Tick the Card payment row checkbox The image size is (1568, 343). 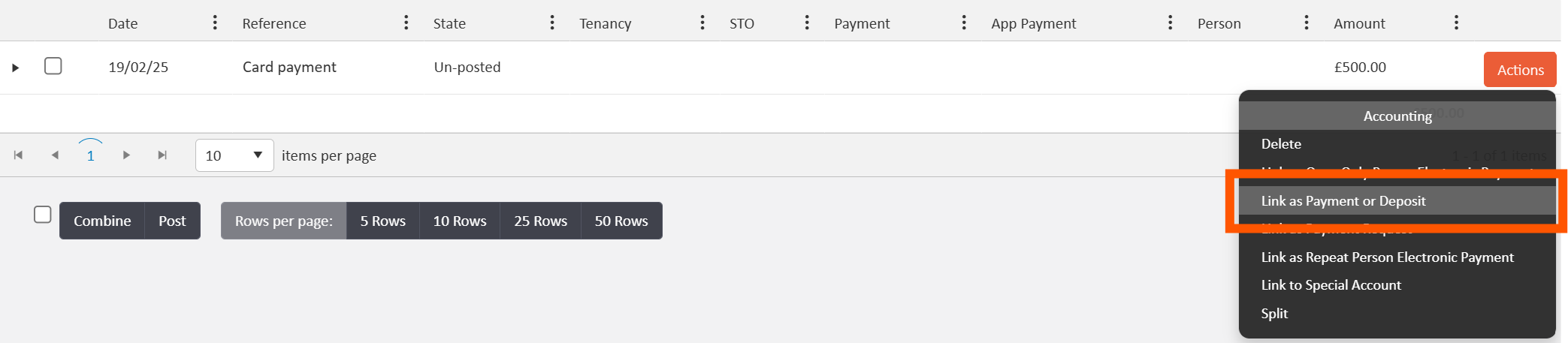click(53, 66)
